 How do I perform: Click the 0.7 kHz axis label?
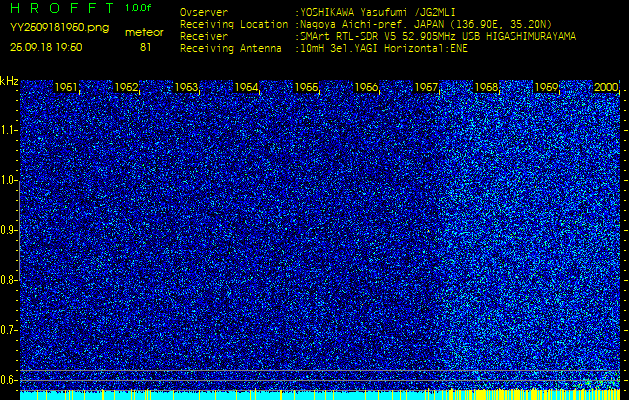[8, 330]
